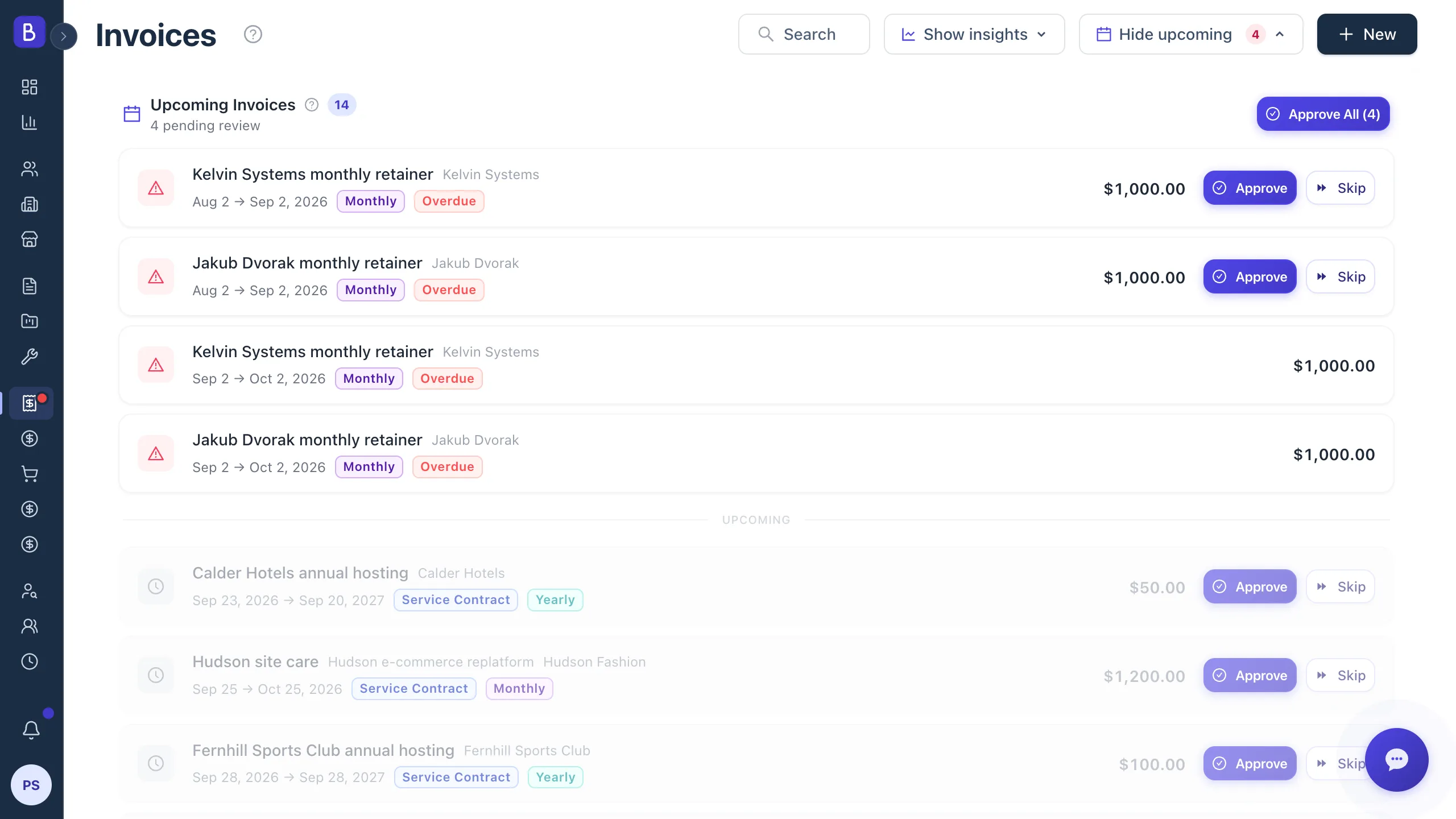Approve Calder Hotels annual hosting
The image size is (1456, 819).
coord(1250,586)
